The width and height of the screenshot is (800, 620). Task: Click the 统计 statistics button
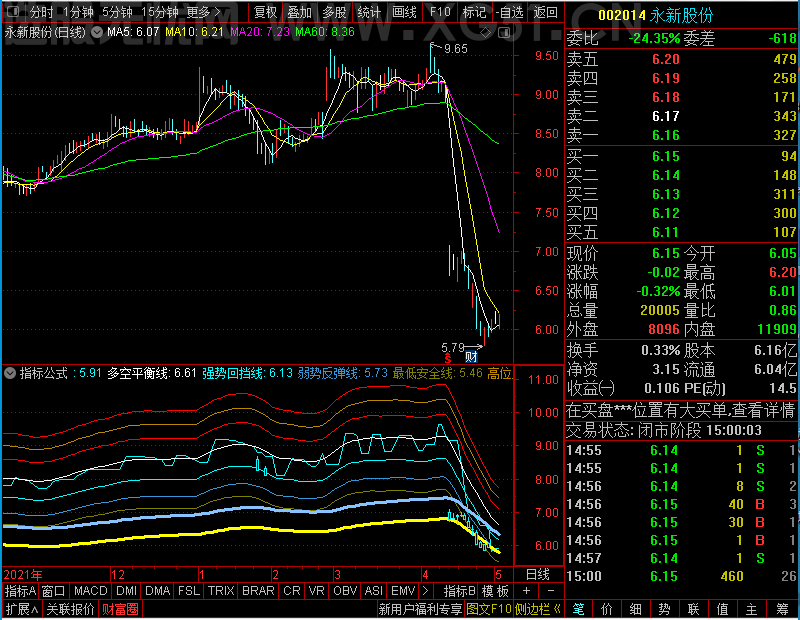[x=369, y=12]
